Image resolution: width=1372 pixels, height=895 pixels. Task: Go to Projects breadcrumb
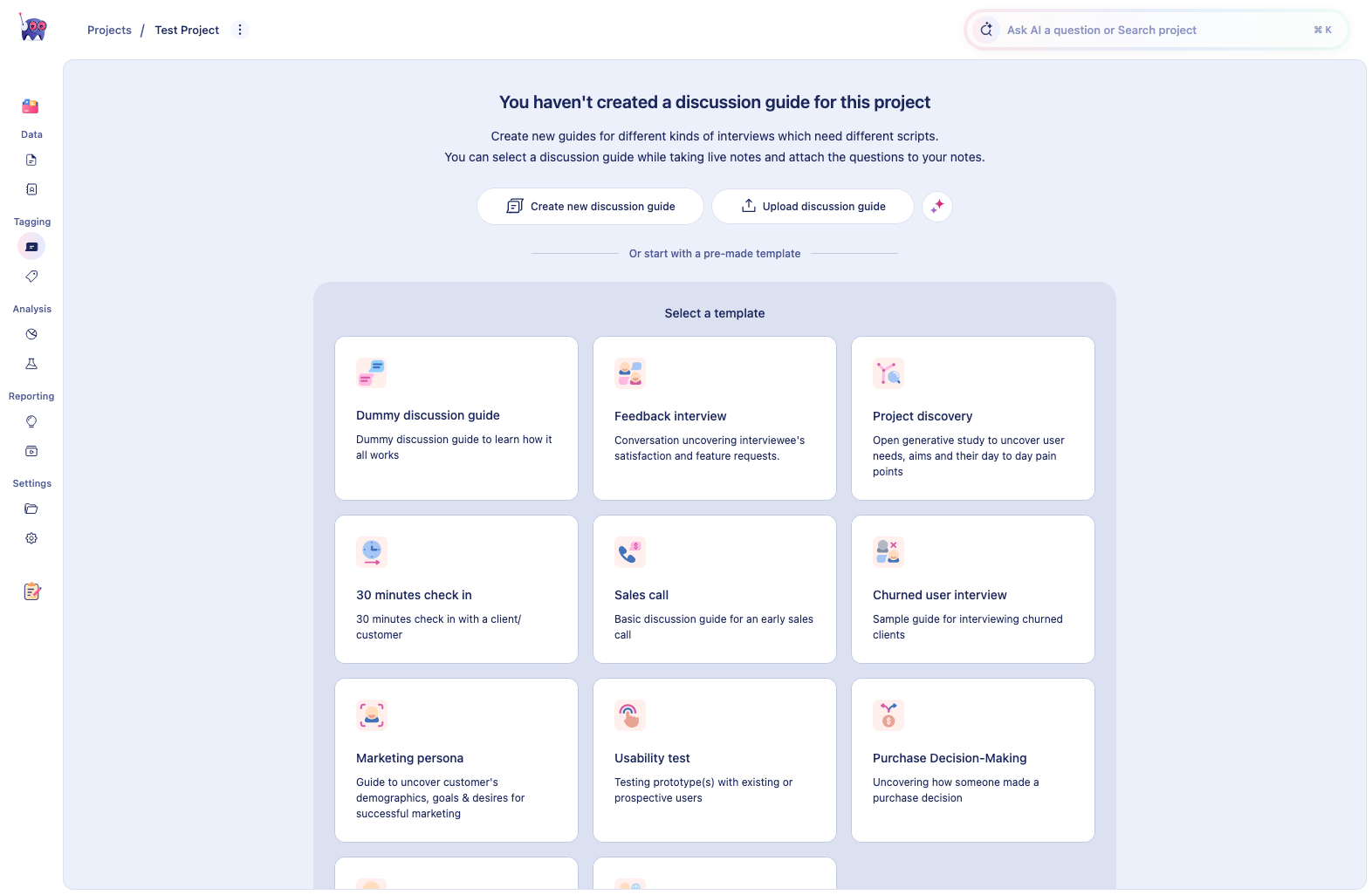[x=109, y=30]
